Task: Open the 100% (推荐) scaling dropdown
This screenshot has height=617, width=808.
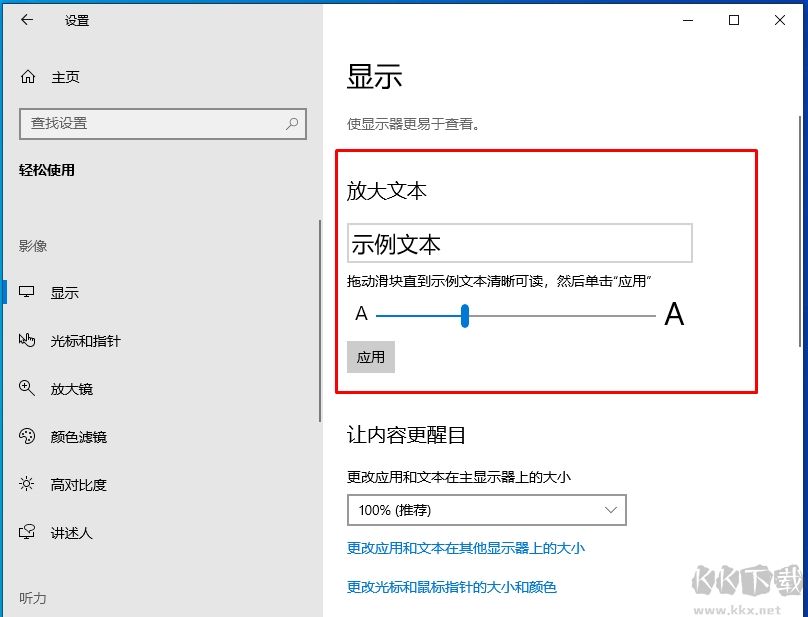Action: pyautogui.click(x=486, y=510)
